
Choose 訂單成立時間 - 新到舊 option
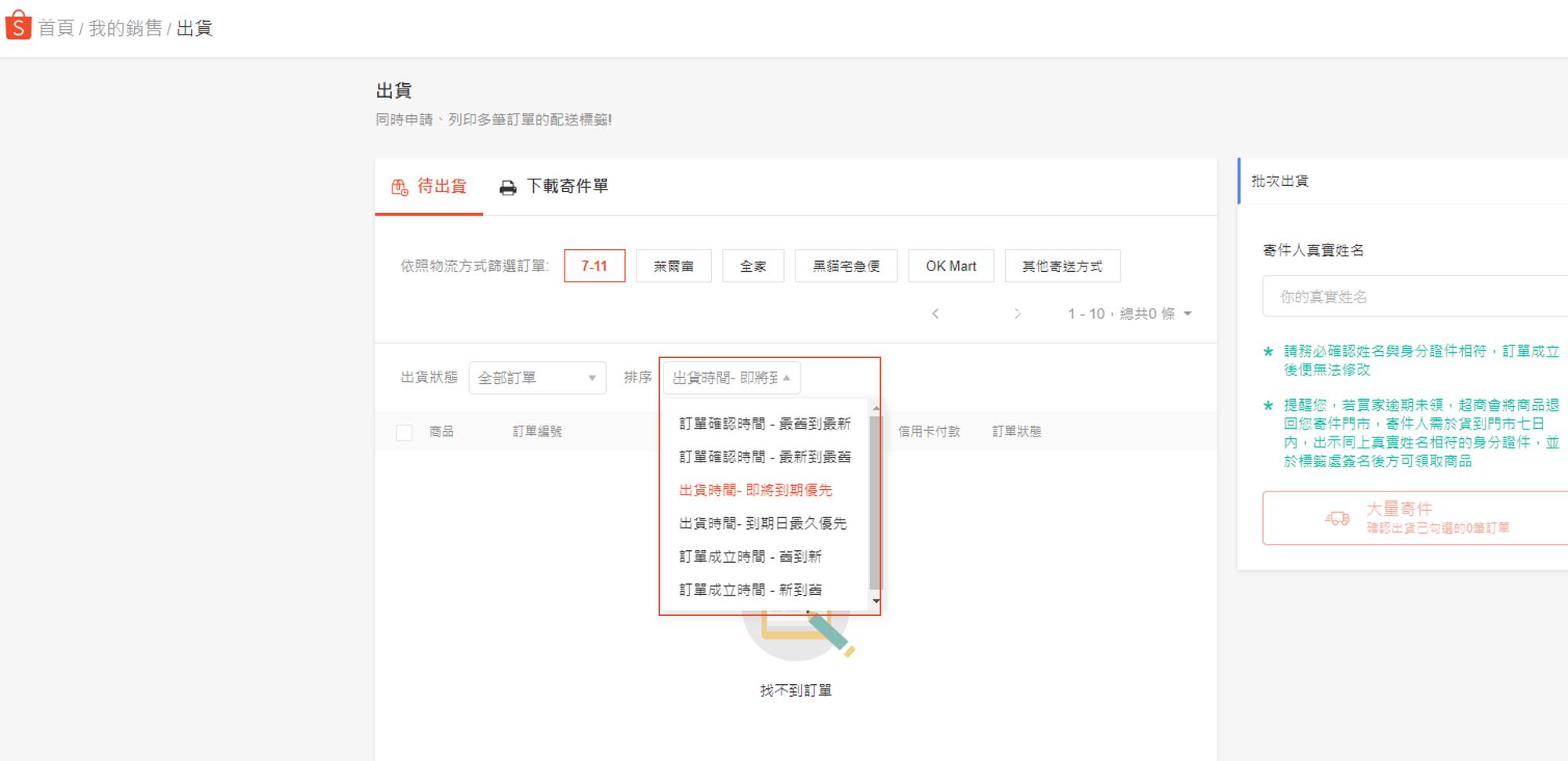(750, 590)
